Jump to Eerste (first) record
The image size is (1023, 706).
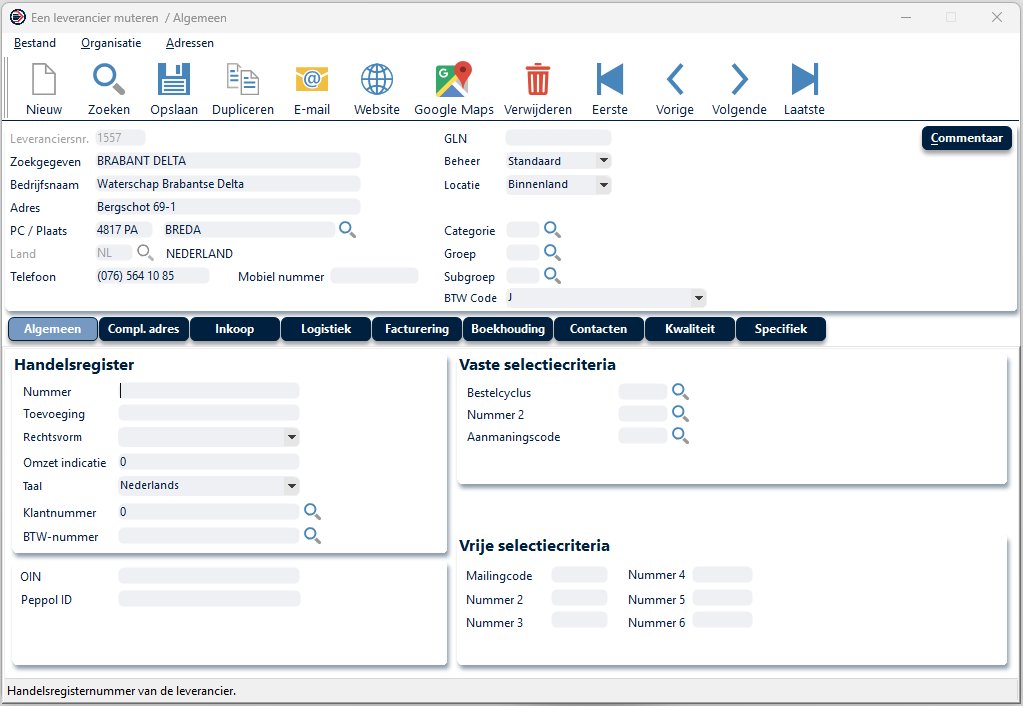[x=610, y=88]
